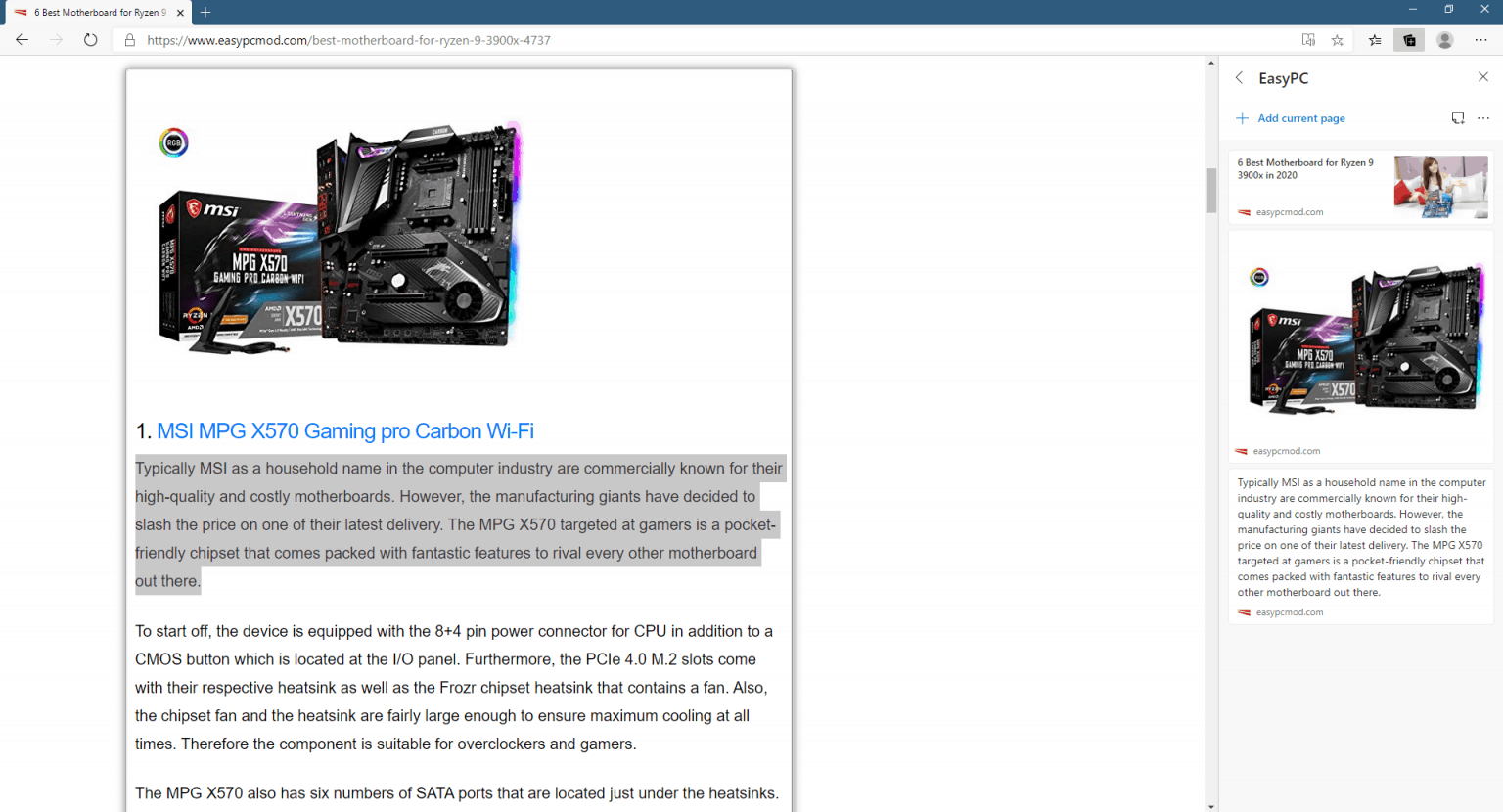Viewport: 1503px width, 812px height.
Task: Open the Favorites list icon
Action: (x=1374, y=40)
